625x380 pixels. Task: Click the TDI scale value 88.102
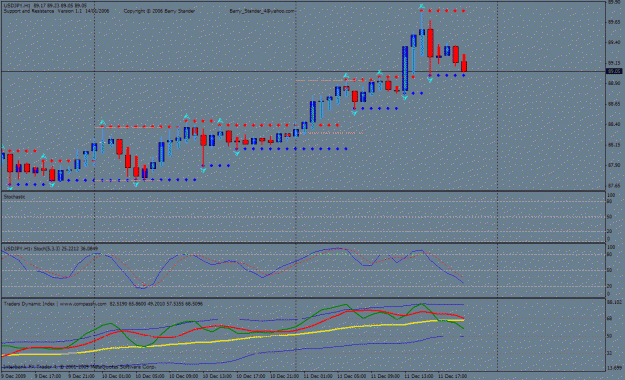614,302
